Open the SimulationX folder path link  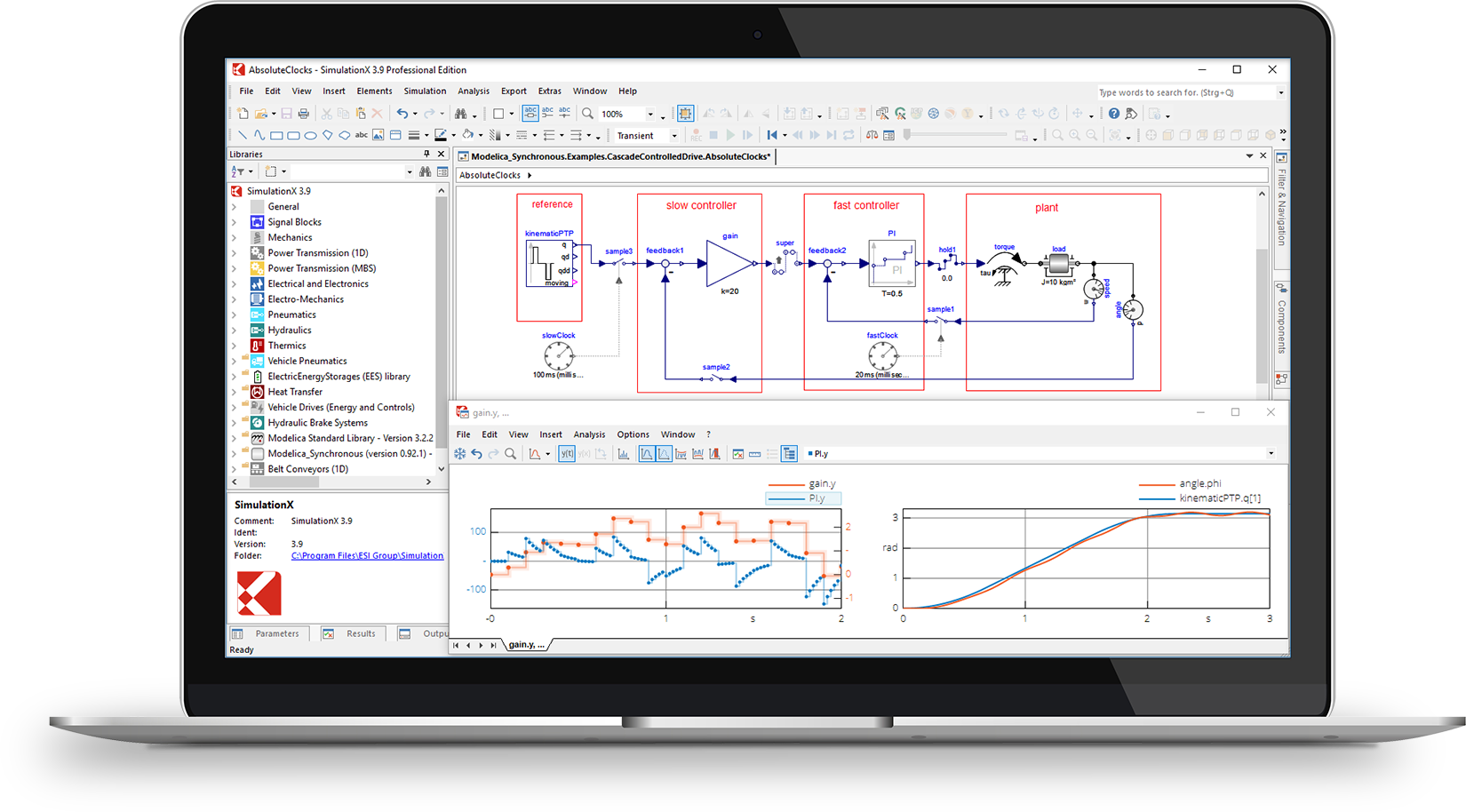pyautogui.click(x=367, y=556)
